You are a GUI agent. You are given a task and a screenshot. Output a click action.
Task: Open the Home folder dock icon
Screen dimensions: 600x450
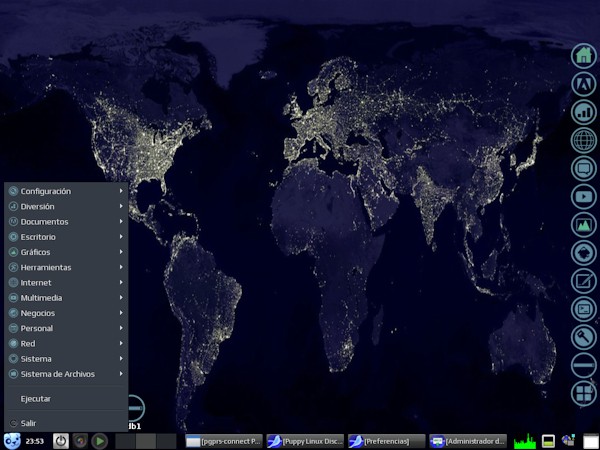click(584, 56)
